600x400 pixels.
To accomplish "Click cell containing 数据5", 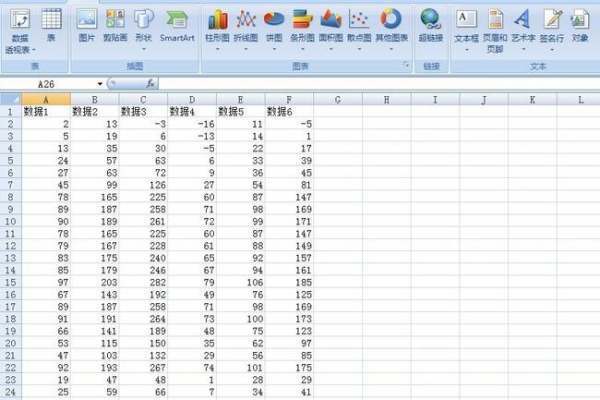I will coord(240,112).
